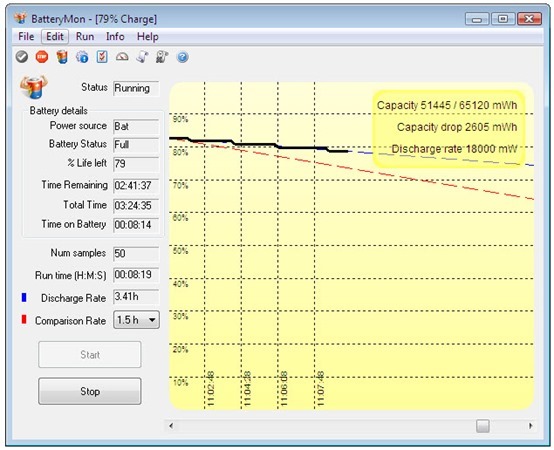Click the 10% axis label on graph
The width and height of the screenshot is (554, 450).
(180, 383)
